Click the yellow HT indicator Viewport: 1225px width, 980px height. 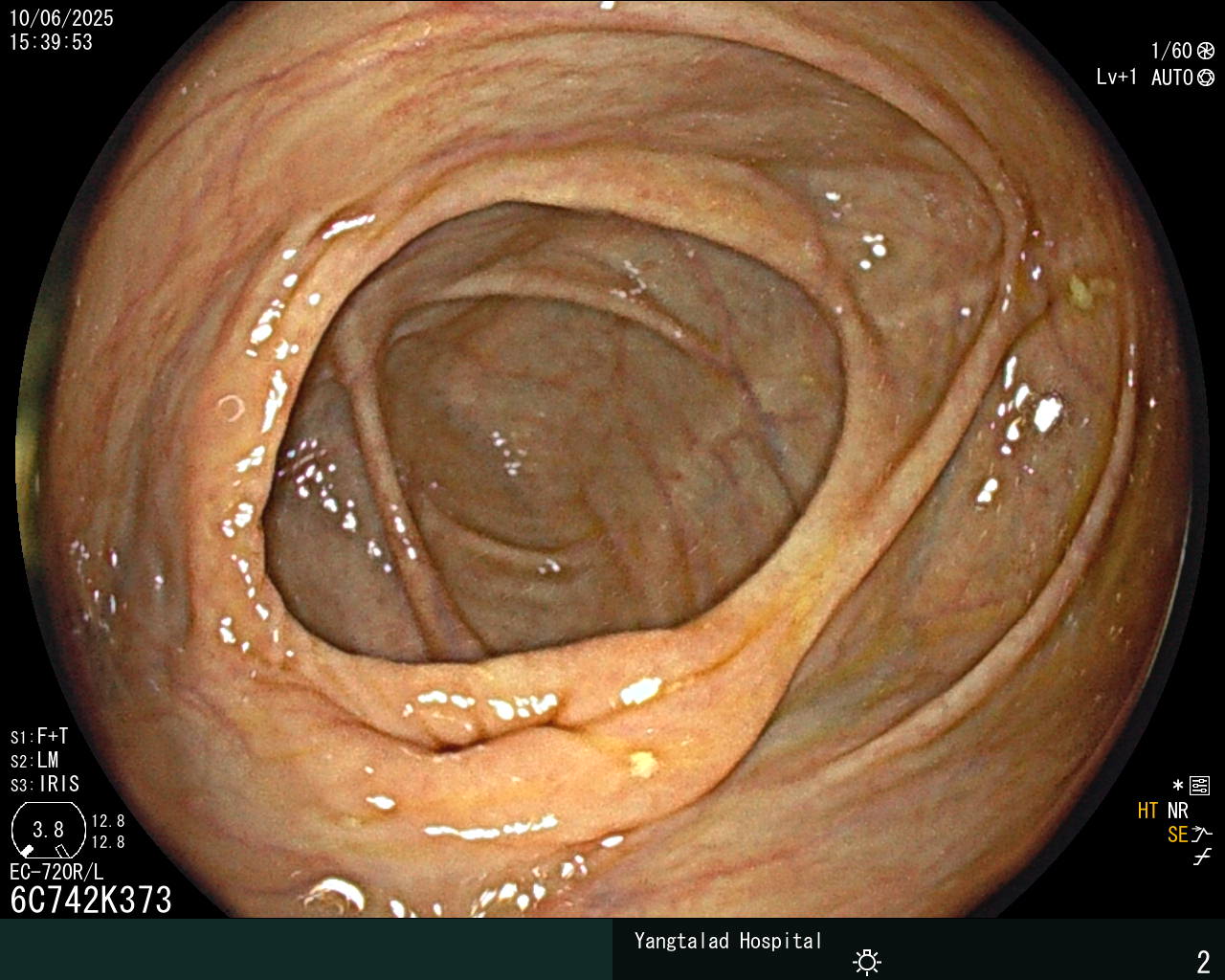(1147, 811)
